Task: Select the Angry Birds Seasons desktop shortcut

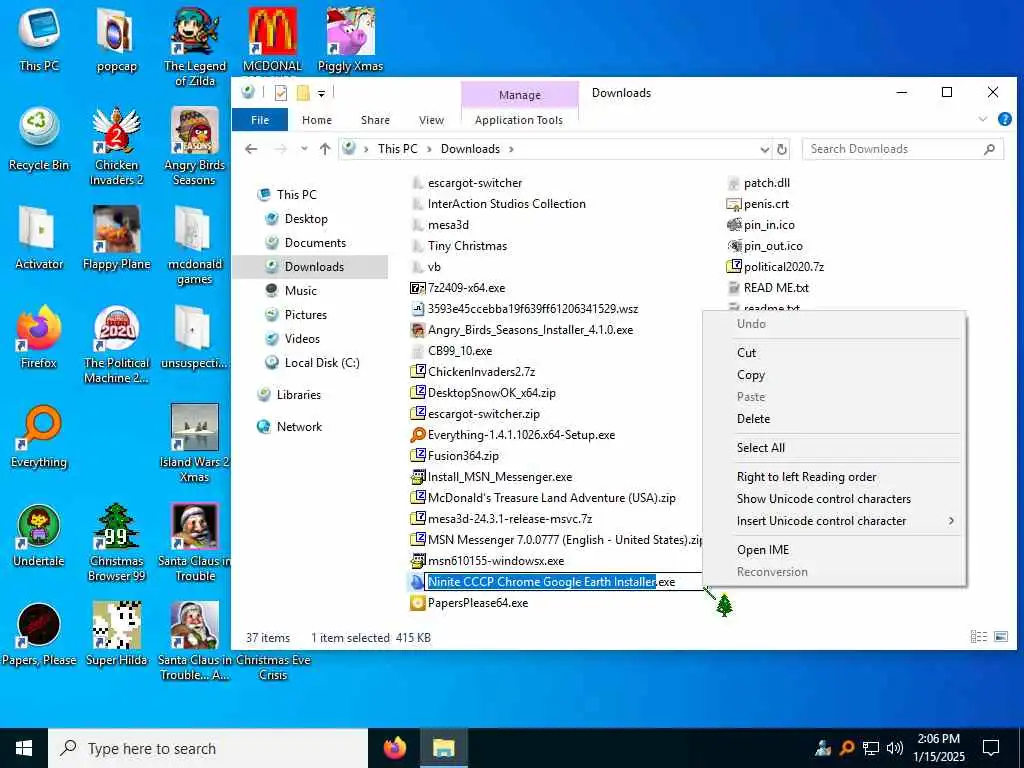Action: click(195, 147)
